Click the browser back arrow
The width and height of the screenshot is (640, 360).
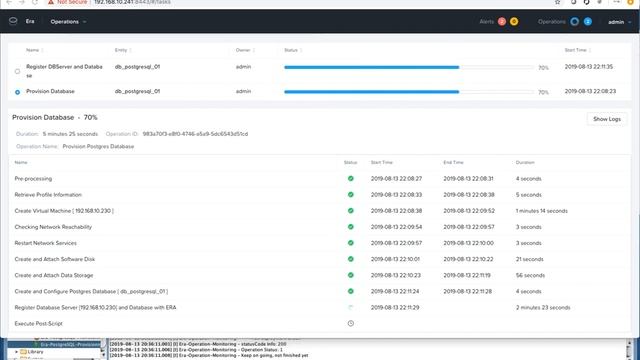click(9, 2)
